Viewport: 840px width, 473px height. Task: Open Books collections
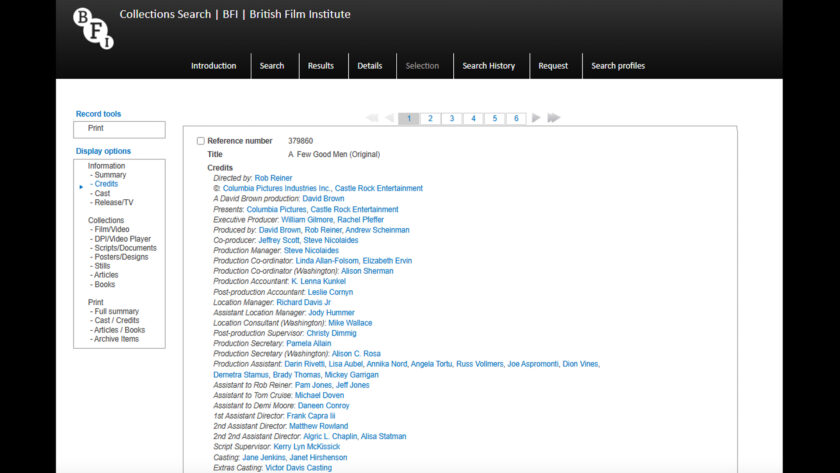tap(104, 284)
